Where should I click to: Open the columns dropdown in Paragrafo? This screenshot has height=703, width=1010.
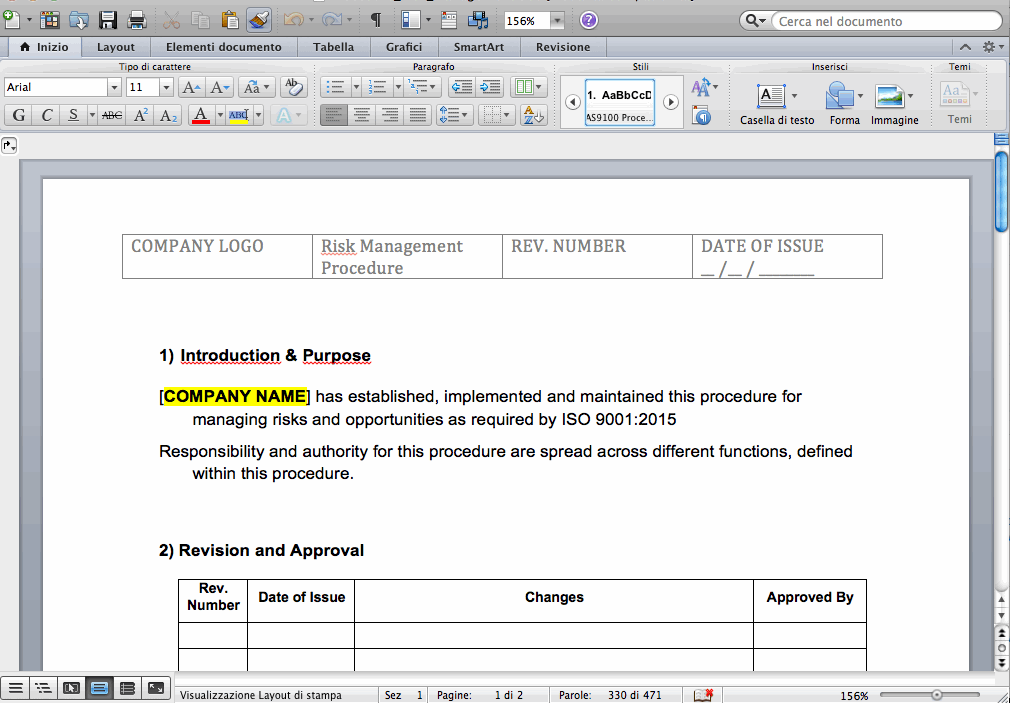click(529, 87)
